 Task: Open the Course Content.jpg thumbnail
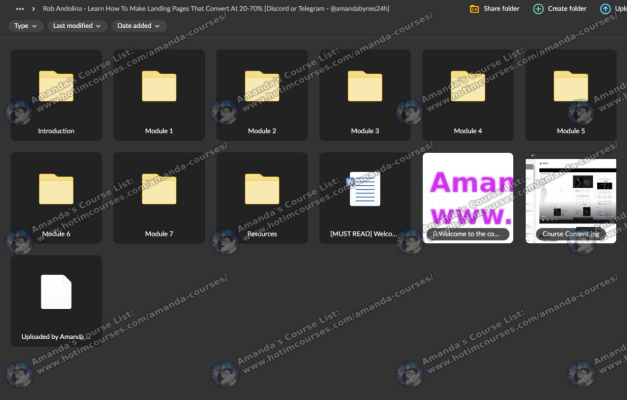[x=571, y=198]
